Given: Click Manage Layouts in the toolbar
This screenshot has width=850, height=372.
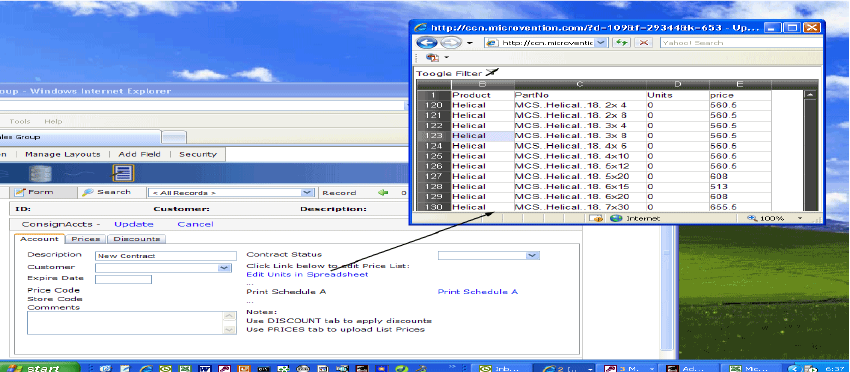Looking at the screenshot, I should coord(62,155).
